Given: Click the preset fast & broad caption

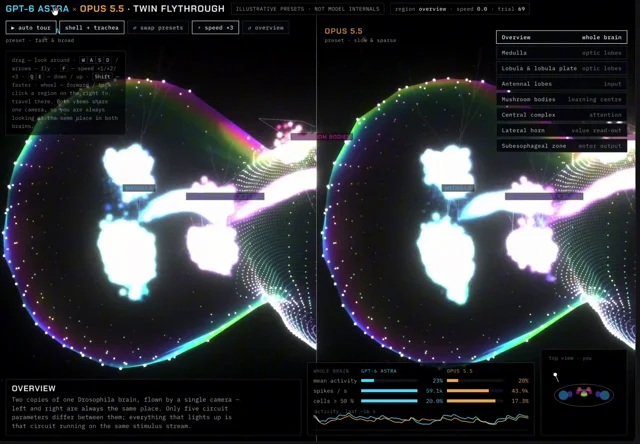Looking at the screenshot, I should (x=40, y=40).
